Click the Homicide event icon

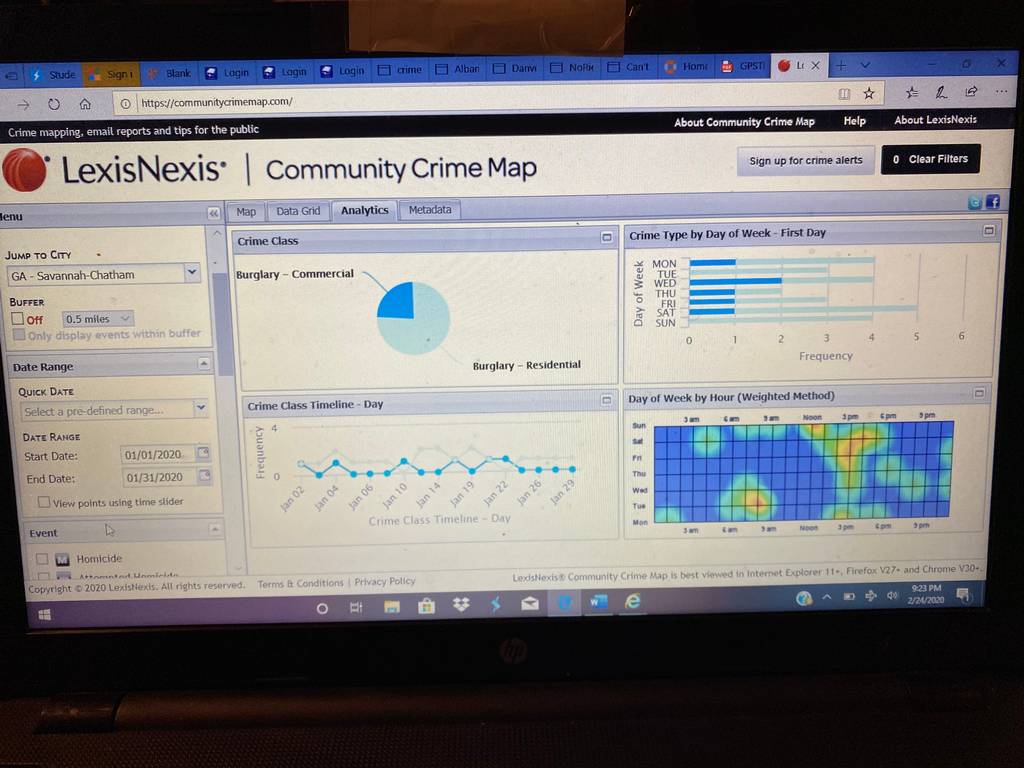62,560
